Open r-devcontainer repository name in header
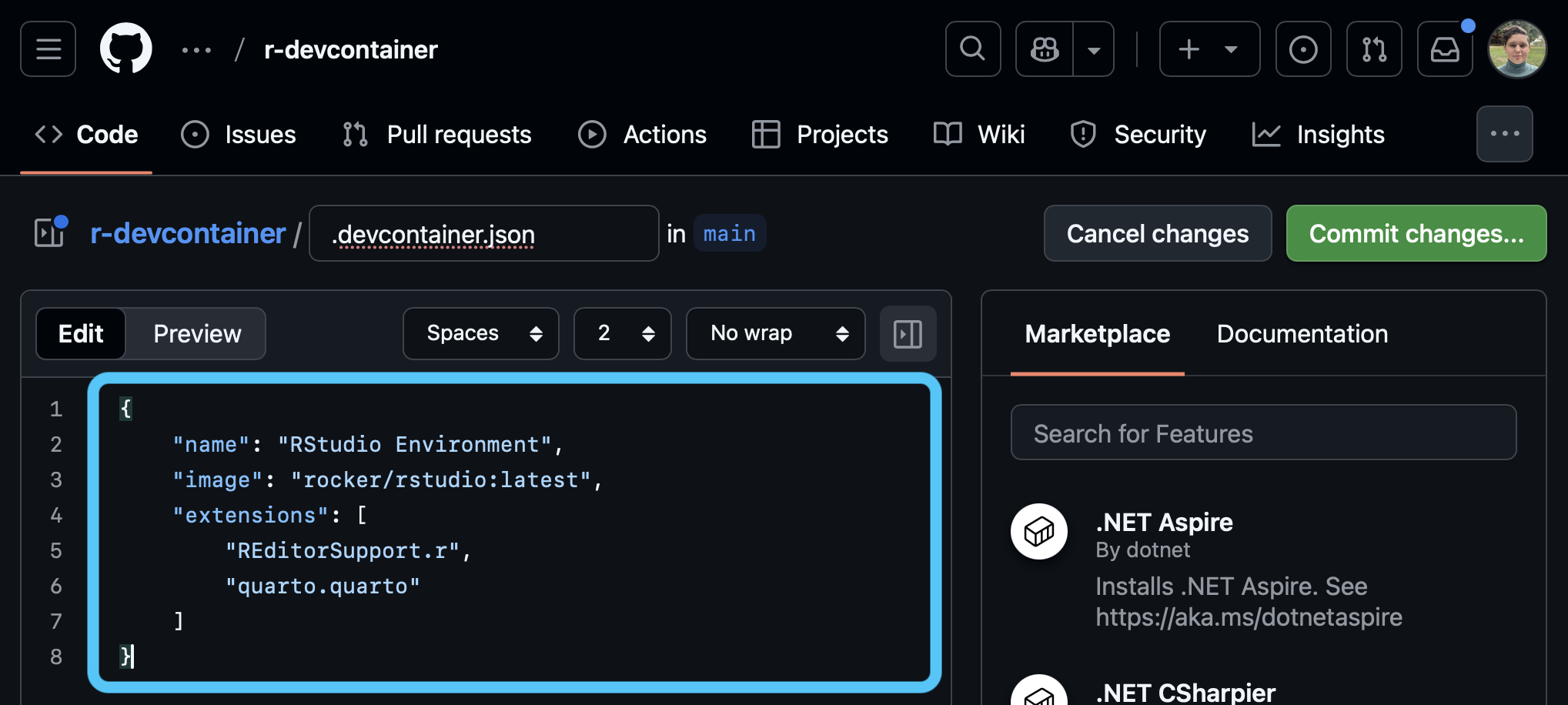 click(x=351, y=50)
